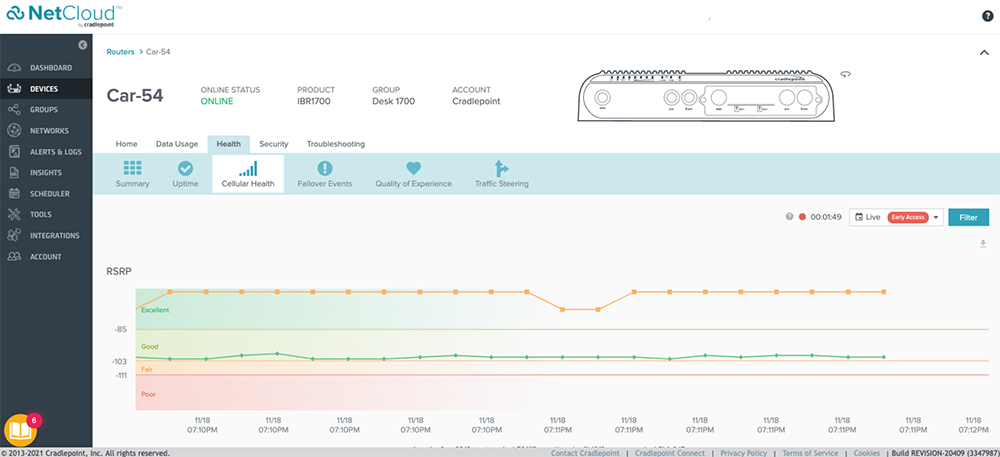Expand the Live time range dropdown
Screen dimensions: 1000x457
pyautogui.click(x=937, y=217)
